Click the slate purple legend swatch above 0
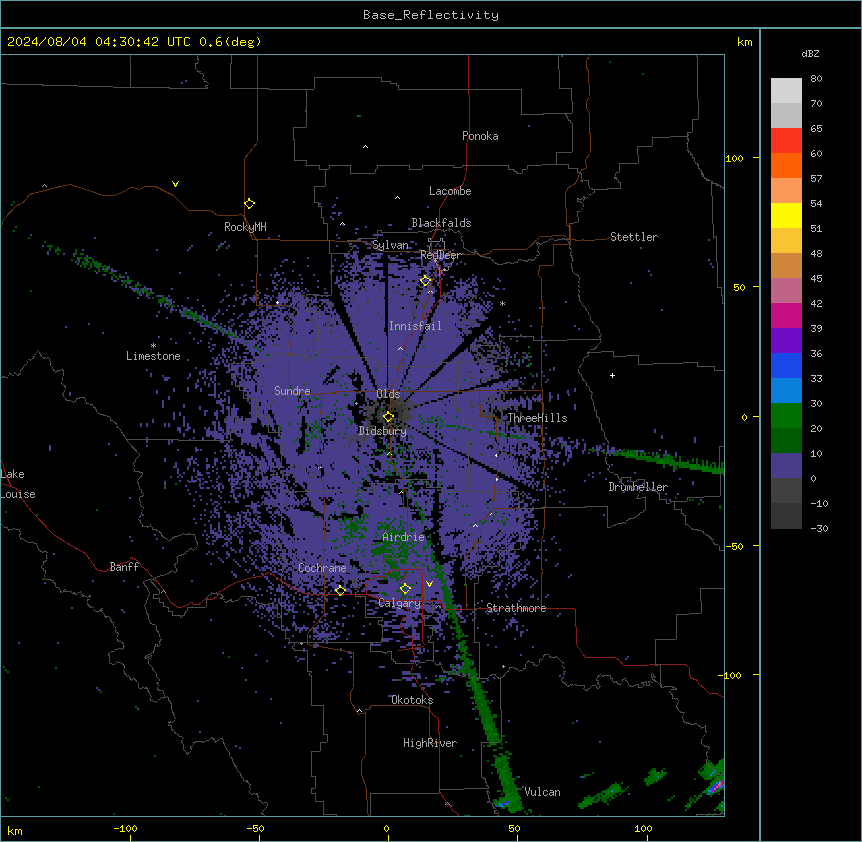 coord(786,466)
